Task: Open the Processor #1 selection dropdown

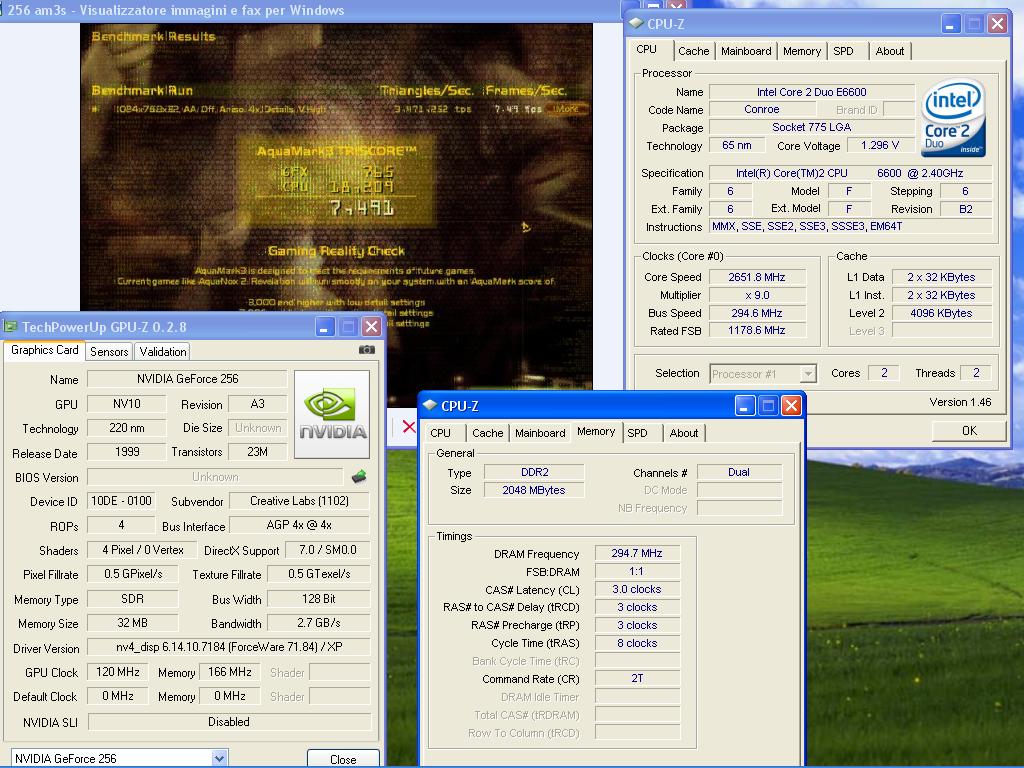Action: [808, 374]
